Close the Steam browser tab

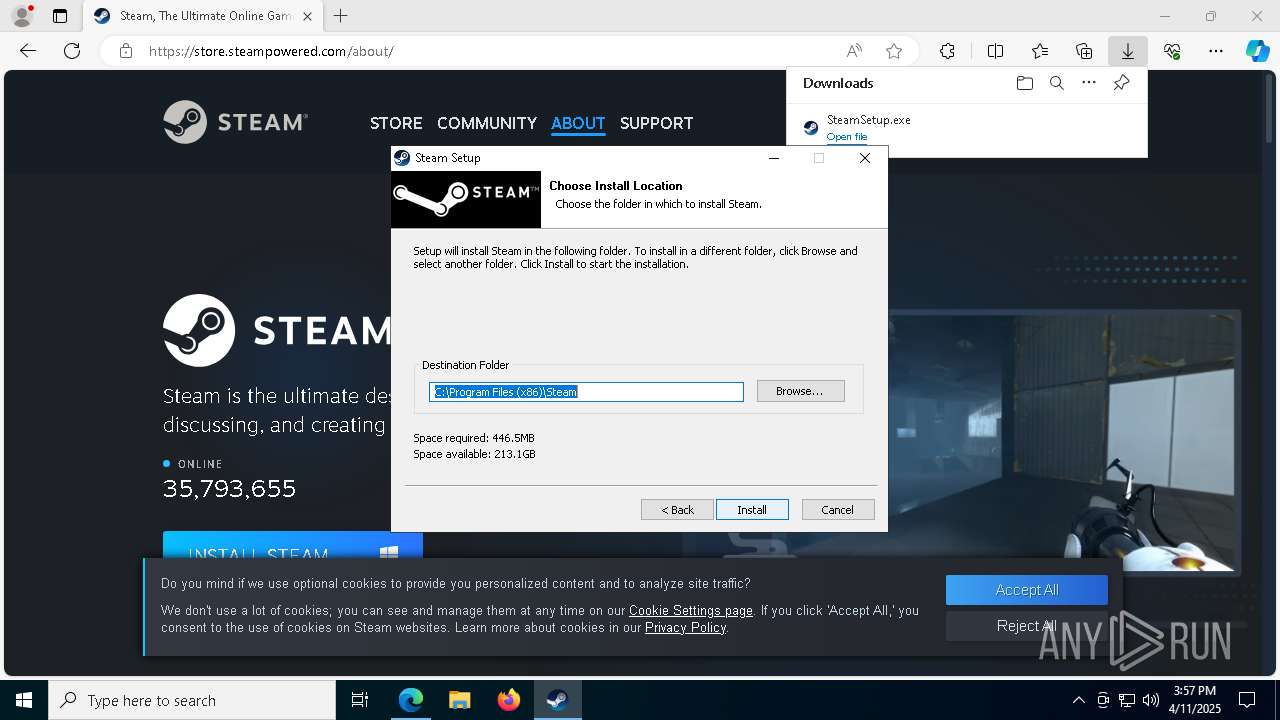click(x=307, y=16)
